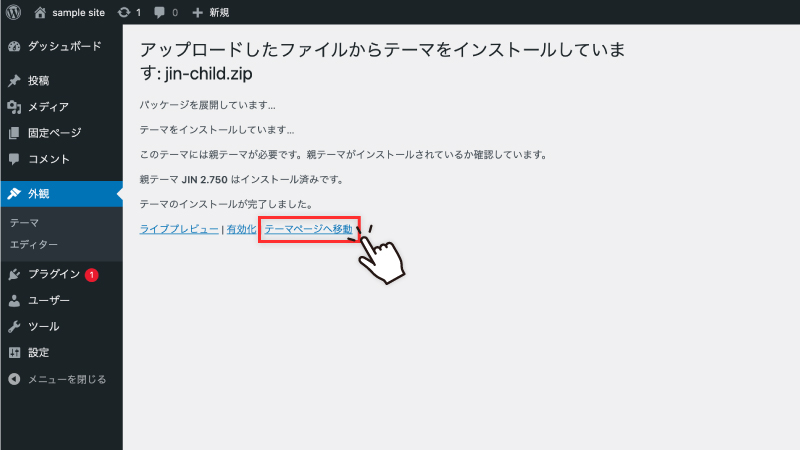Click the updates refresh icon
This screenshot has width=800, height=450.
pos(124,12)
